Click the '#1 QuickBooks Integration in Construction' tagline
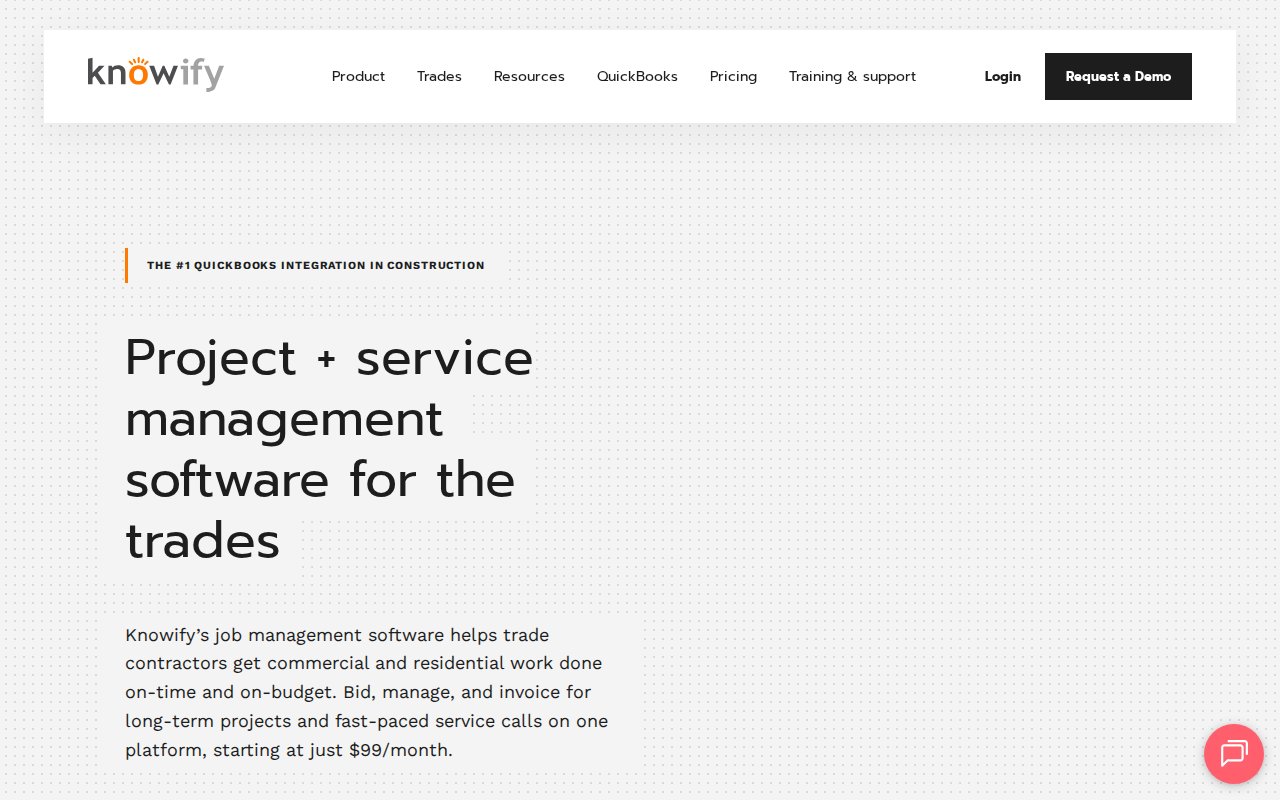Viewport: 1280px width, 800px height. coord(315,266)
